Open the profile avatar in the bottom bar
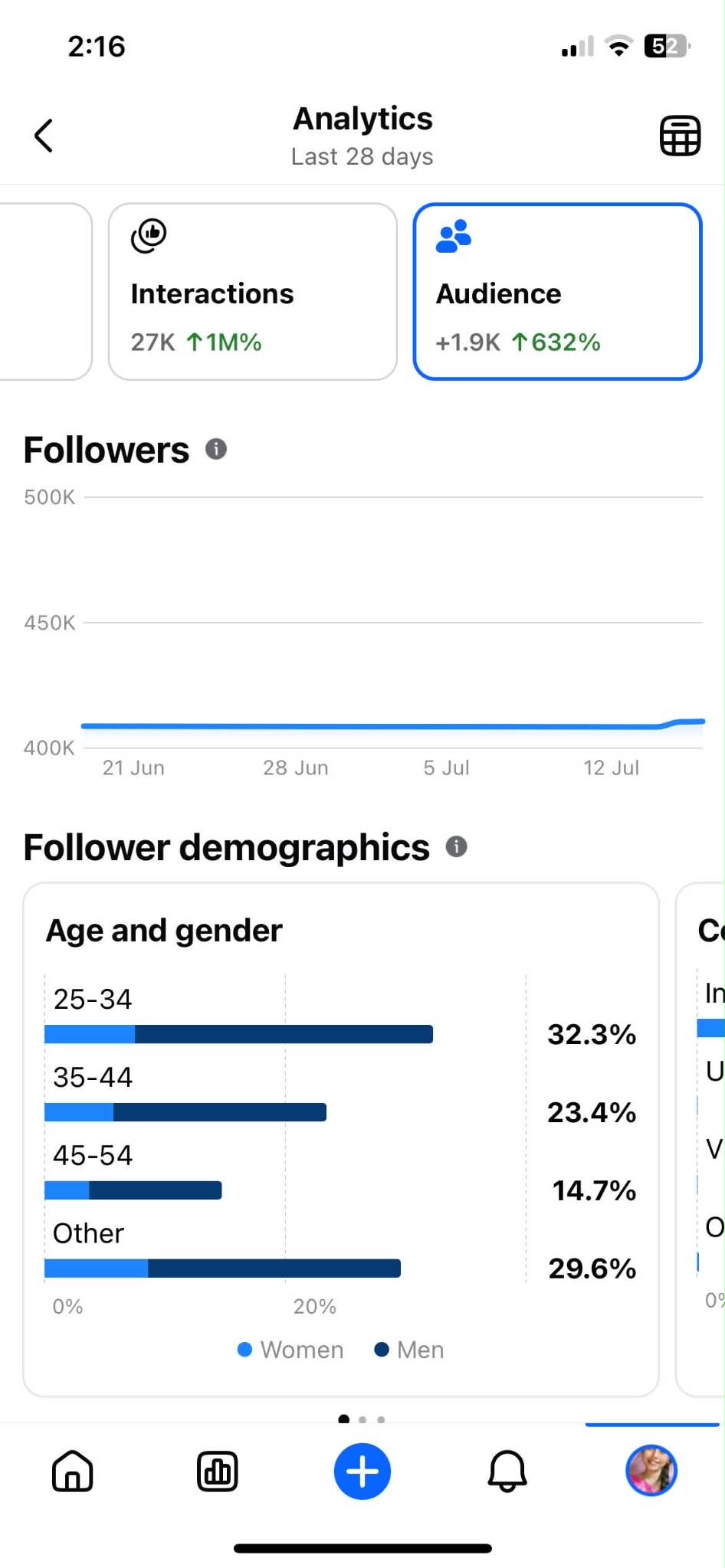Image resolution: width=725 pixels, height=1568 pixels. point(651,1470)
